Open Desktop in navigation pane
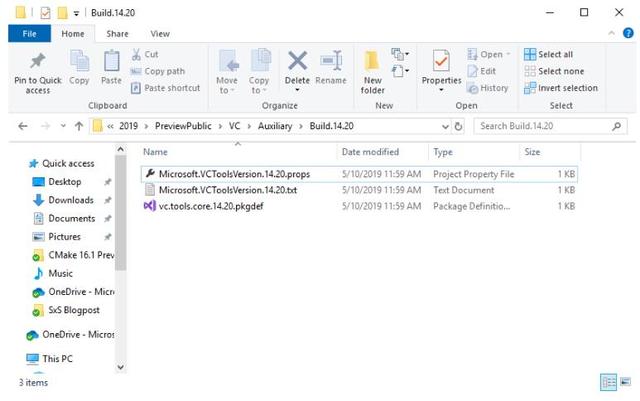The height and width of the screenshot is (401, 640). pos(57,182)
